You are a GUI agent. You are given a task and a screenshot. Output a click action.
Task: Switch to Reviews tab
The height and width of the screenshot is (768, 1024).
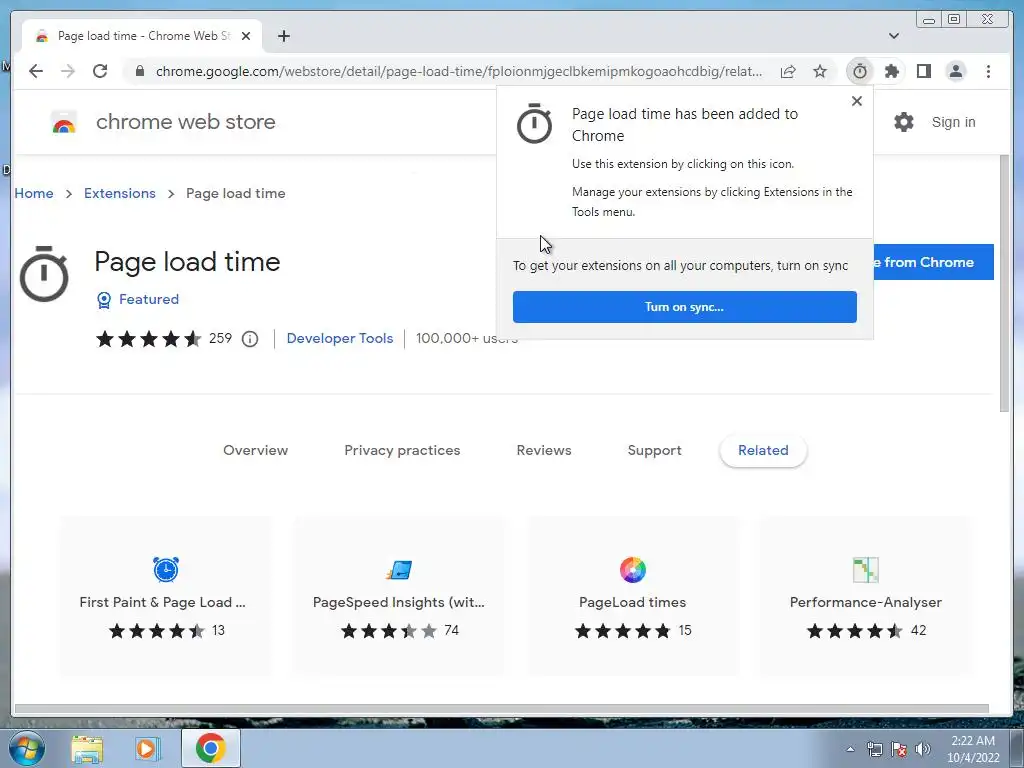tap(544, 450)
